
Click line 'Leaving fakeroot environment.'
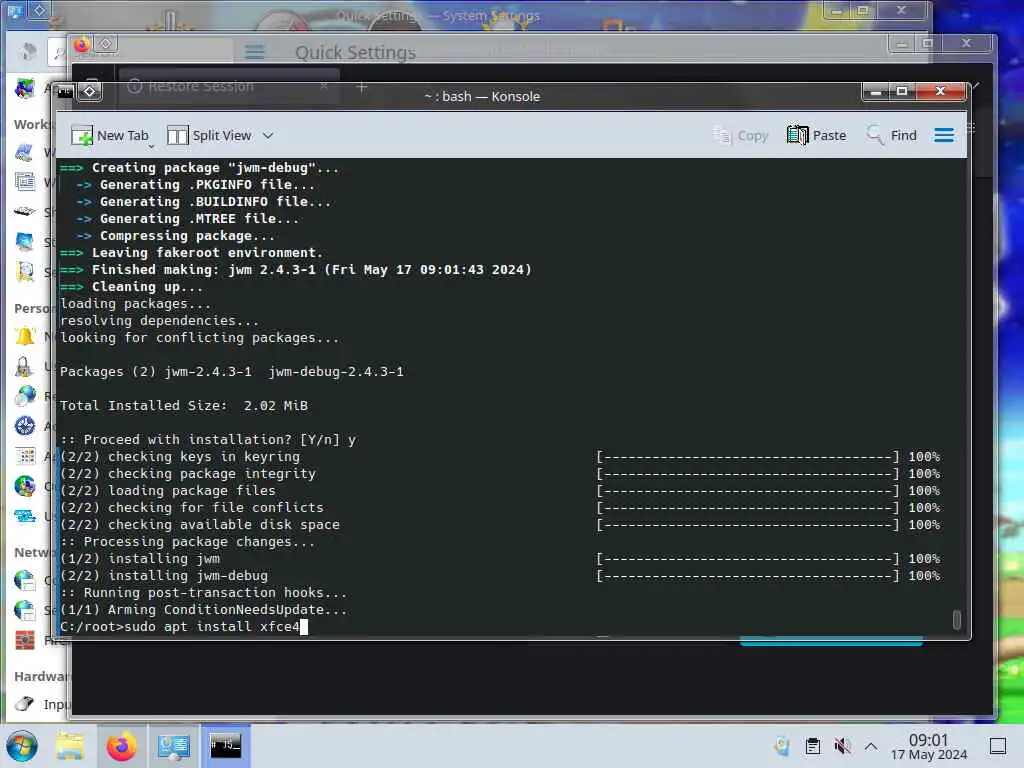tap(191, 253)
